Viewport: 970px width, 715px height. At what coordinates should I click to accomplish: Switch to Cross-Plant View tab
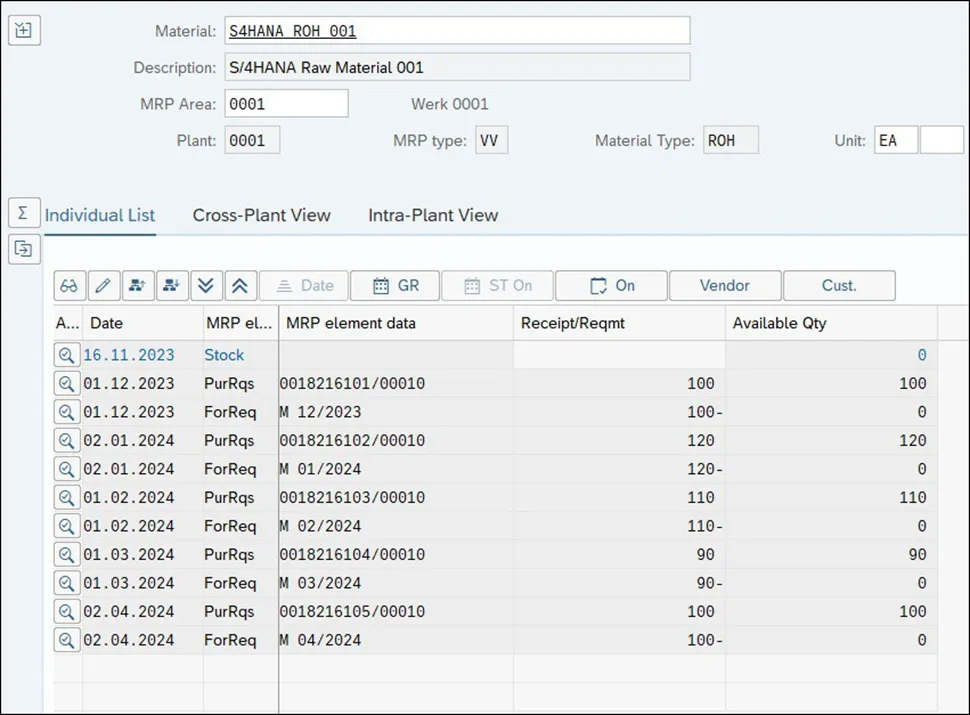pyautogui.click(x=261, y=215)
